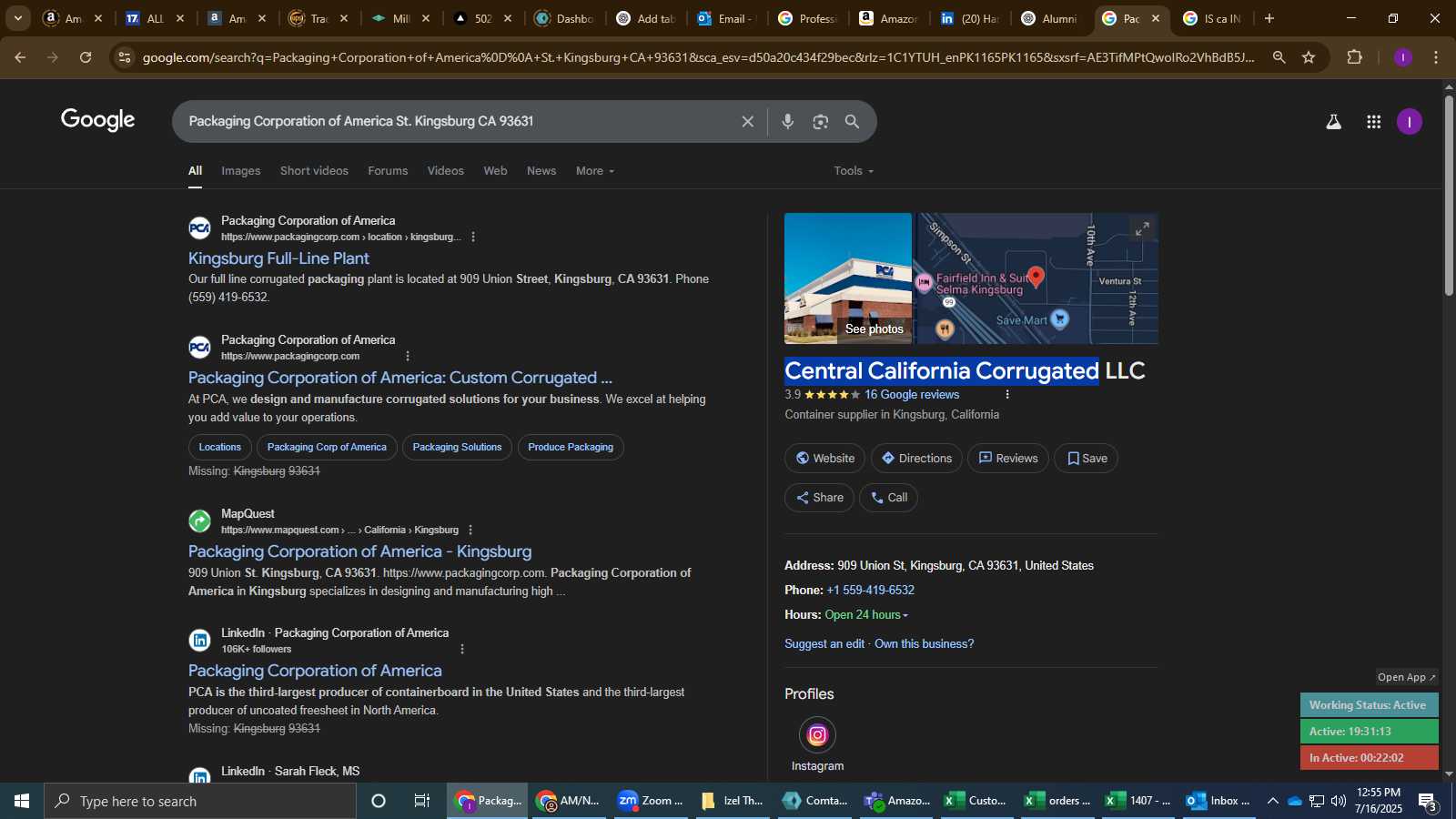Open the Google apps grid
This screenshot has height=819, width=1456.
pyautogui.click(x=1373, y=122)
